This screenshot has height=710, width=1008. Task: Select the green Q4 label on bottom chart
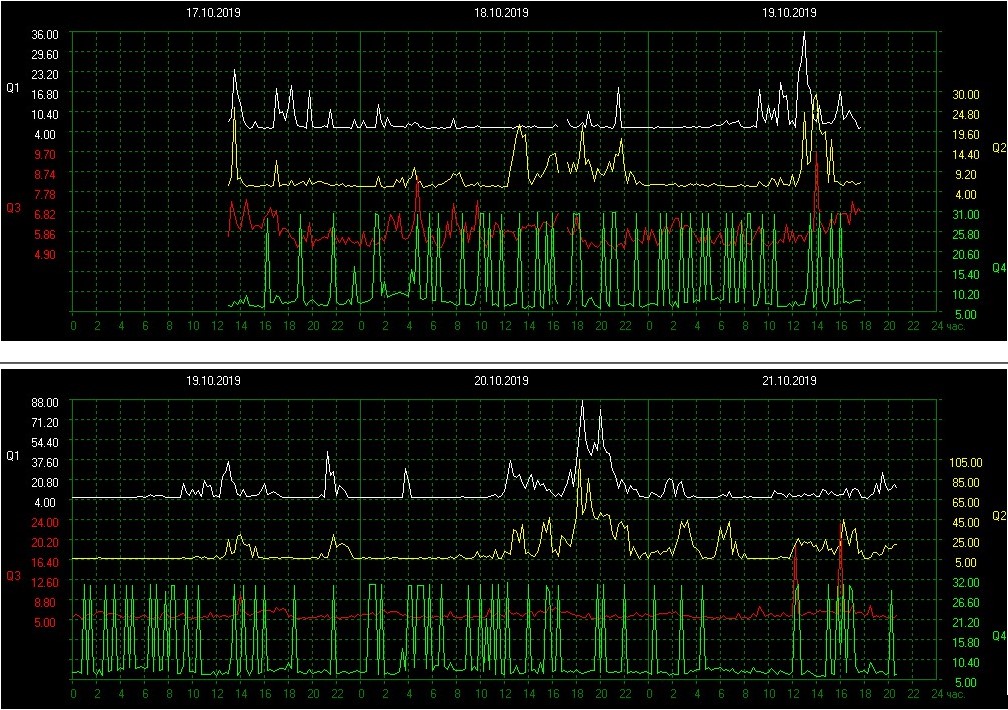point(997,635)
